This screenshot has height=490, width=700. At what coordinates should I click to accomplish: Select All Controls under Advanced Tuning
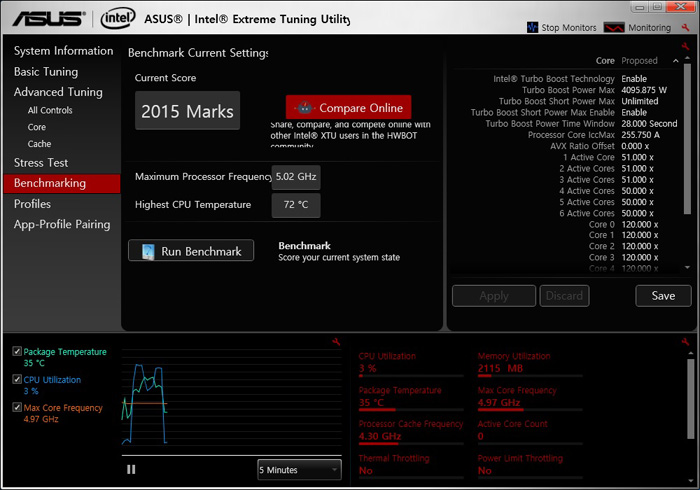click(50, 110)
